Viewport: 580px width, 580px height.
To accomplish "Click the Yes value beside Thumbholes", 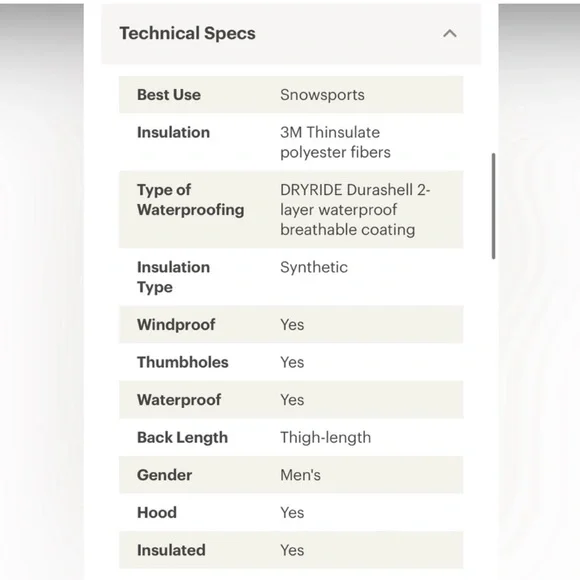I will [x=292, y=362].
